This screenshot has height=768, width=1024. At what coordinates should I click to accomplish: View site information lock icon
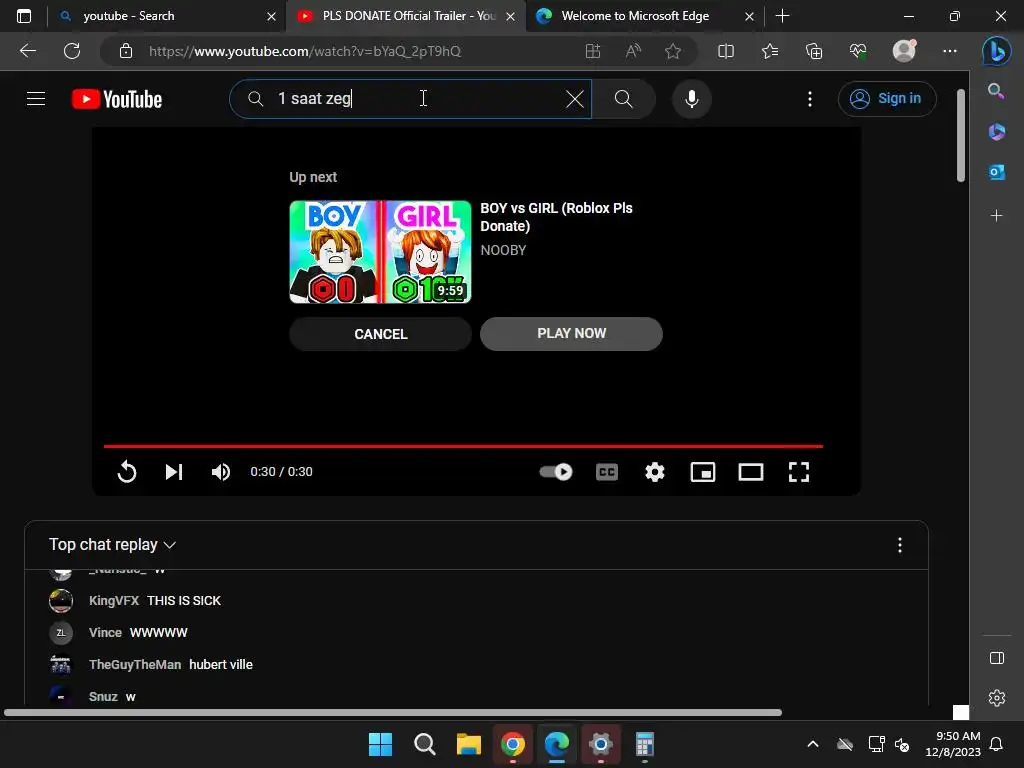(x=126, y=51)
